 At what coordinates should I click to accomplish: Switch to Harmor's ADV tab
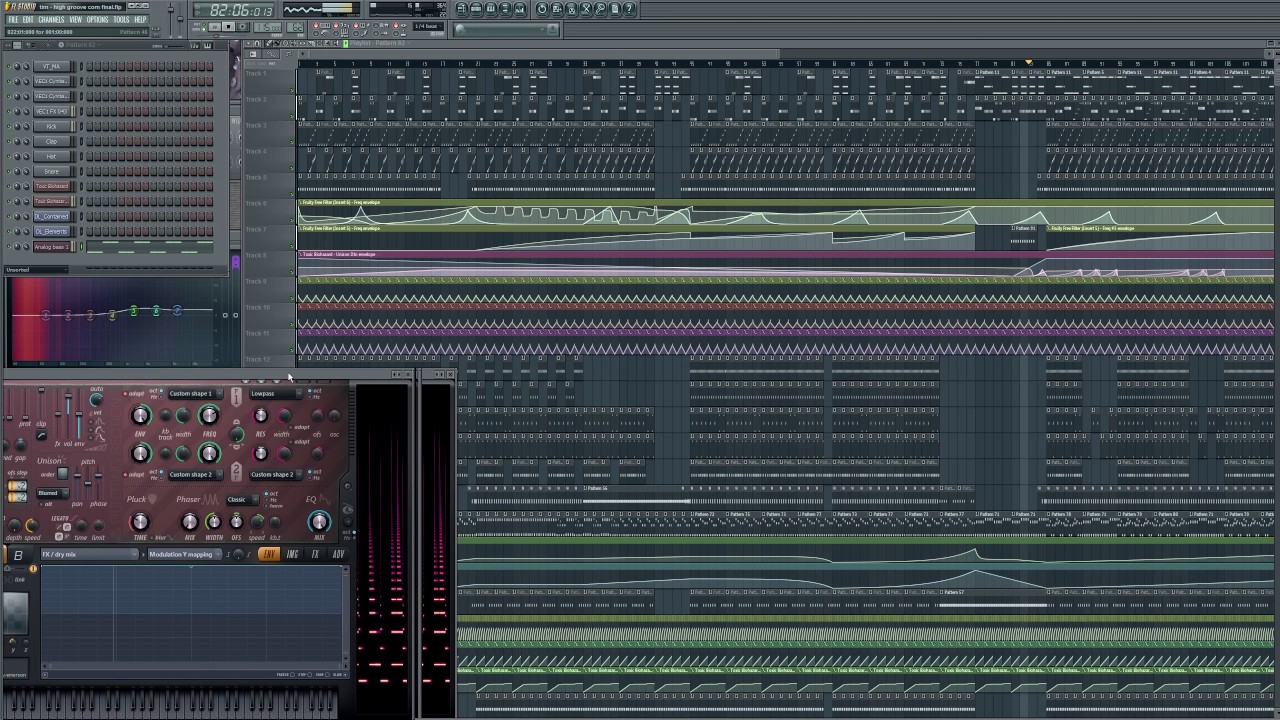[x=338, y=554]
